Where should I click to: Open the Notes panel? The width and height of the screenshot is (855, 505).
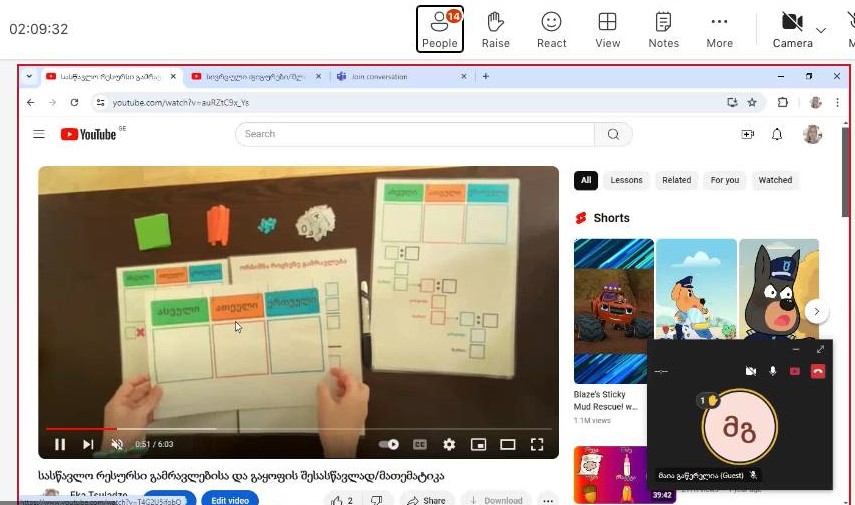[663, 29]
